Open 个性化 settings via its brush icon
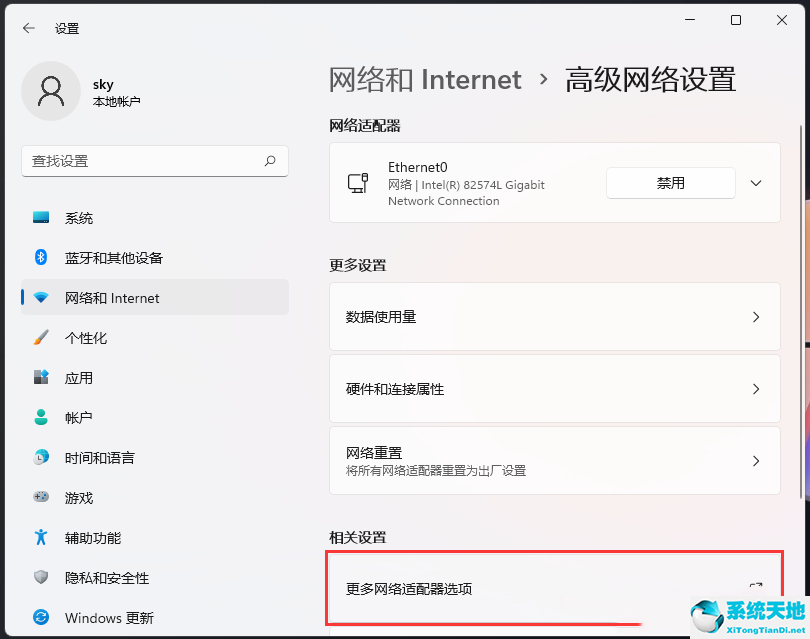 pos(40,338)
